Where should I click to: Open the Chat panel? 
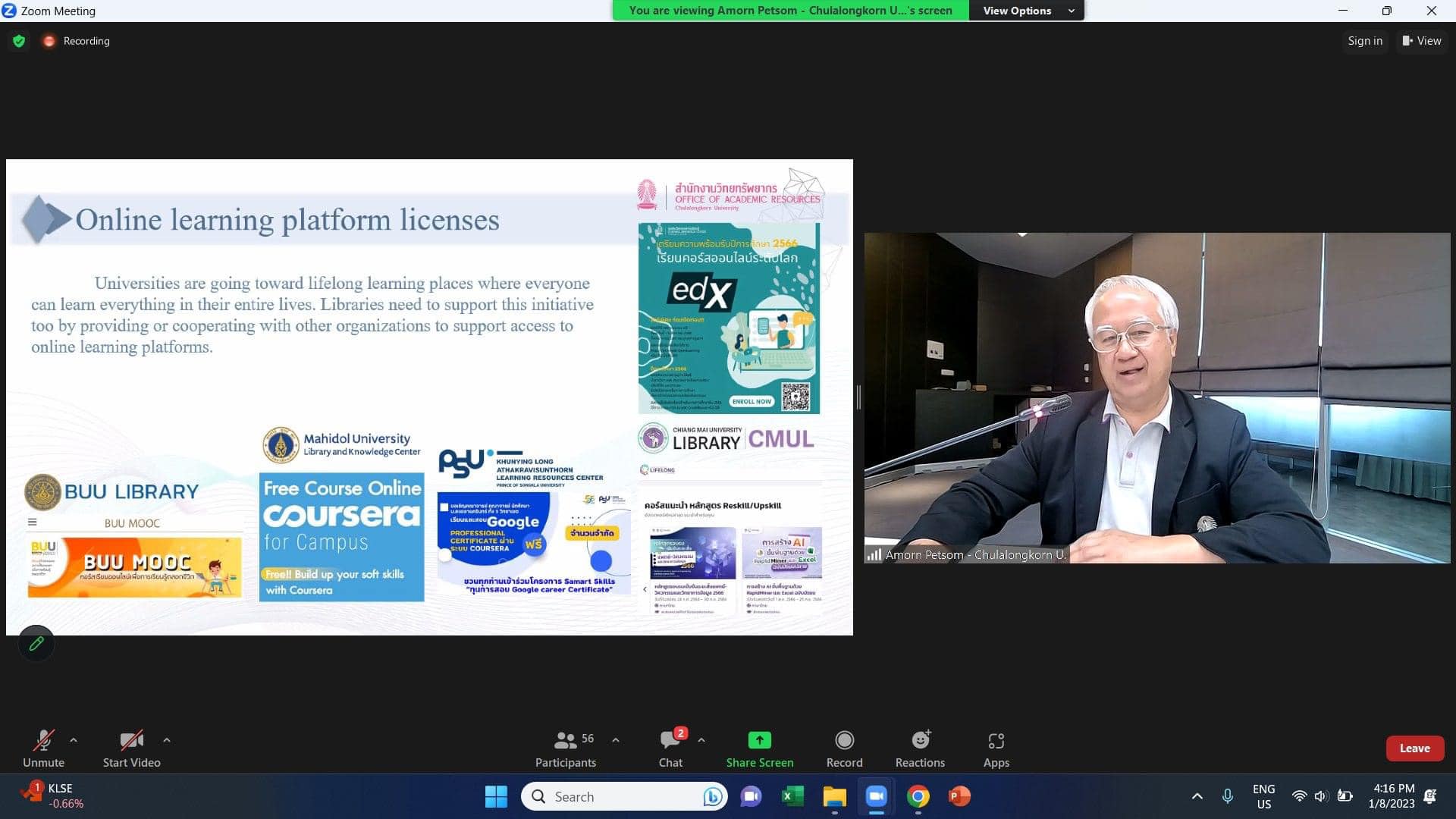click(670, 740)
